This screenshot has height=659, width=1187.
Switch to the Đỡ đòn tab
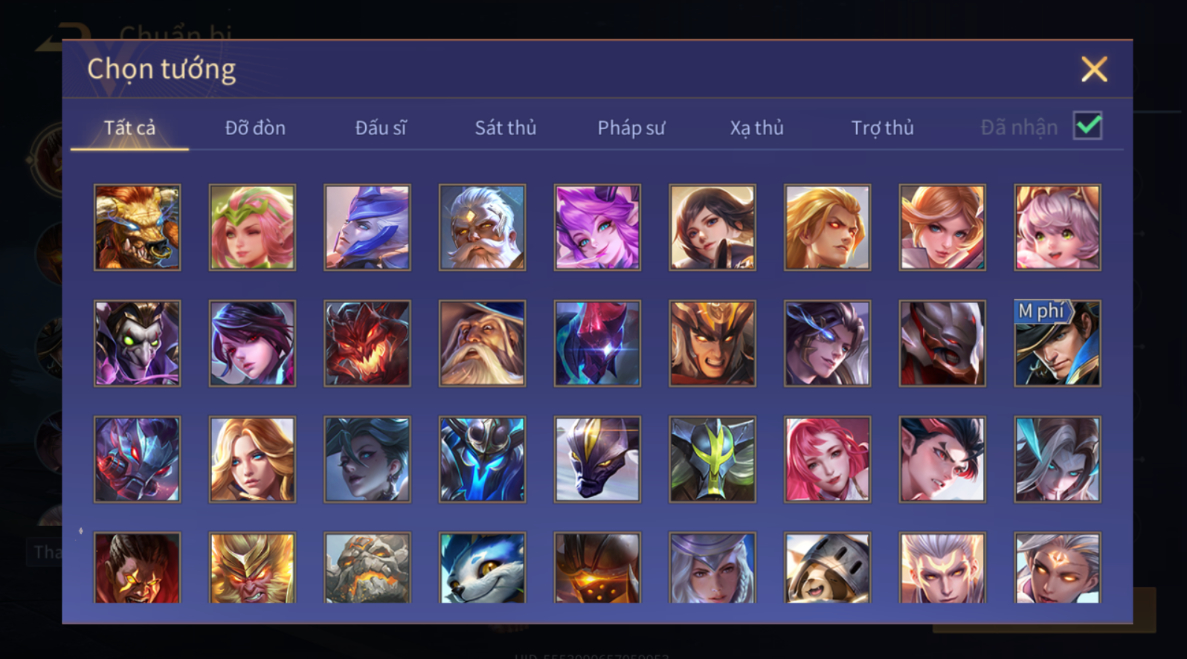[255, 128]
